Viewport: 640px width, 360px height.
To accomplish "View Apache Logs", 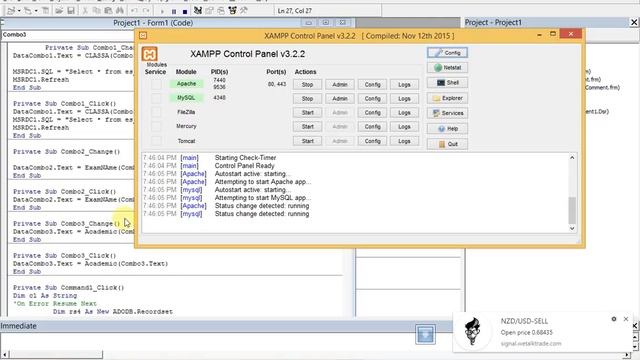I will (x=404, y=84).
